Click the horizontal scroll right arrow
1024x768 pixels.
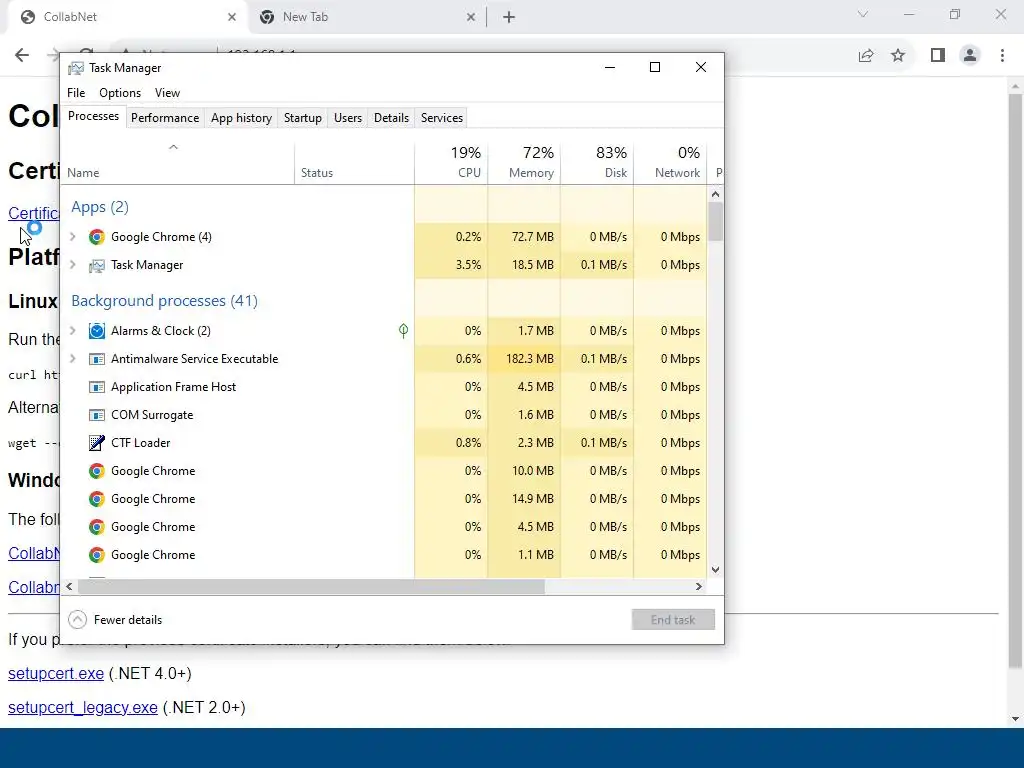(x=699, y=586)
